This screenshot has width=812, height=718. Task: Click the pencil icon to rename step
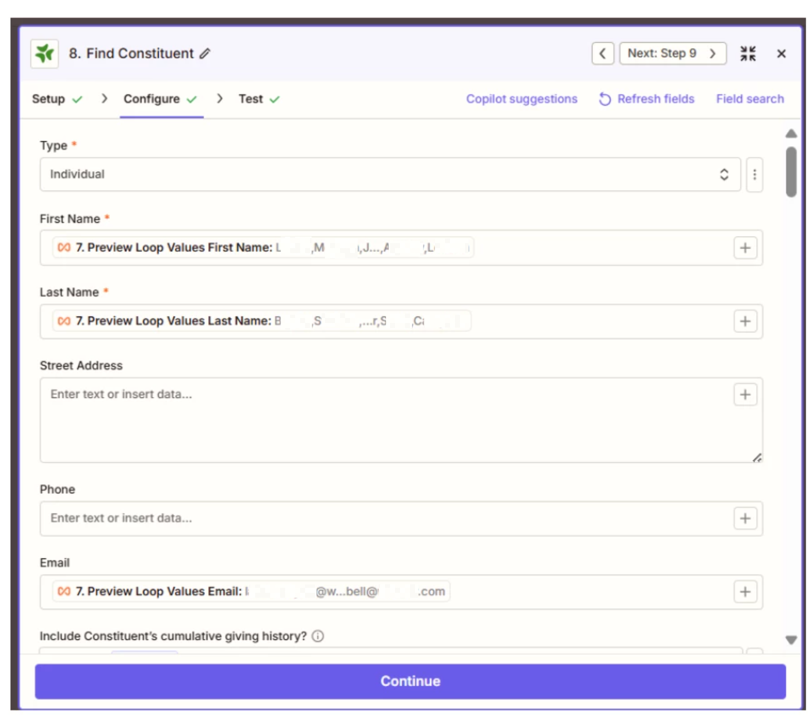coord(205,54)
